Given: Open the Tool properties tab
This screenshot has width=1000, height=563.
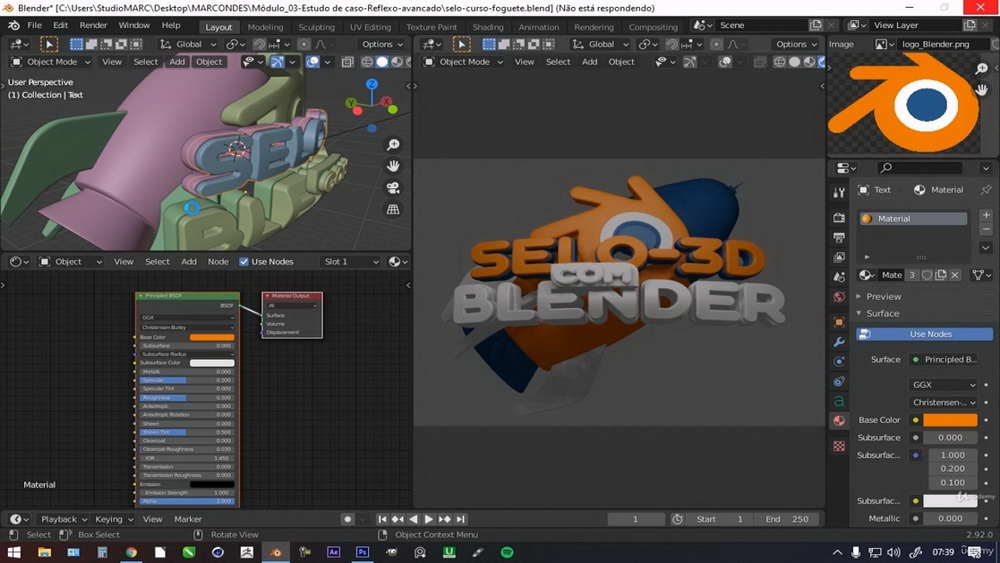Looking at the screenshot, I should (839, 192).
